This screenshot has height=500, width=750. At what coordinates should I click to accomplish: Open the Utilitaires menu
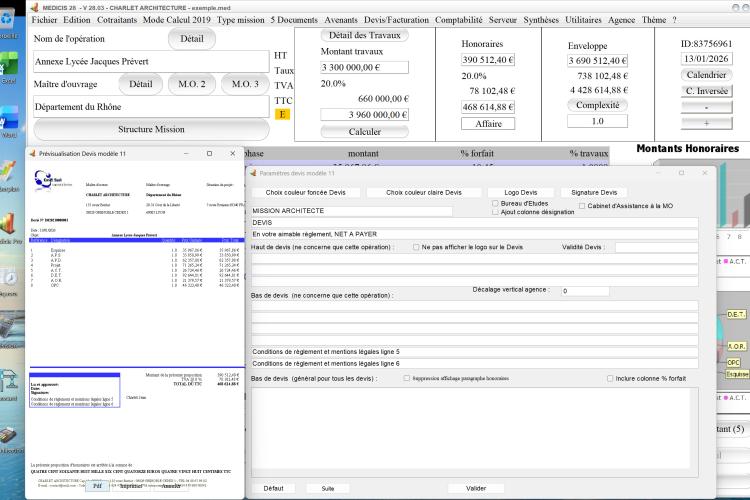[x=583, y=20]
